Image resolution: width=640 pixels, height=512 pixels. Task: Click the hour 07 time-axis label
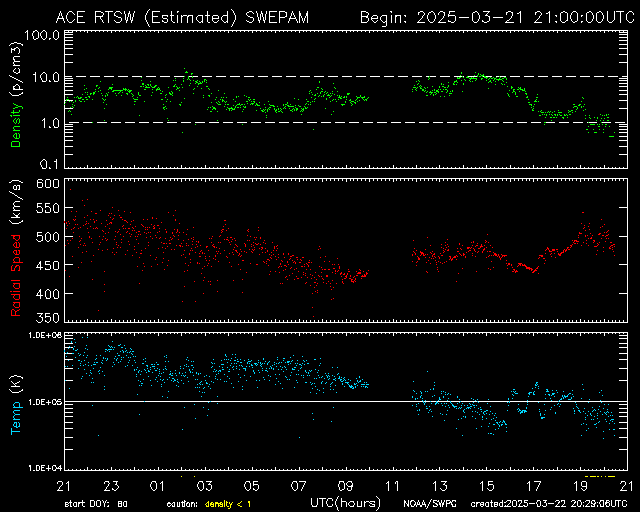pos(298,486)
